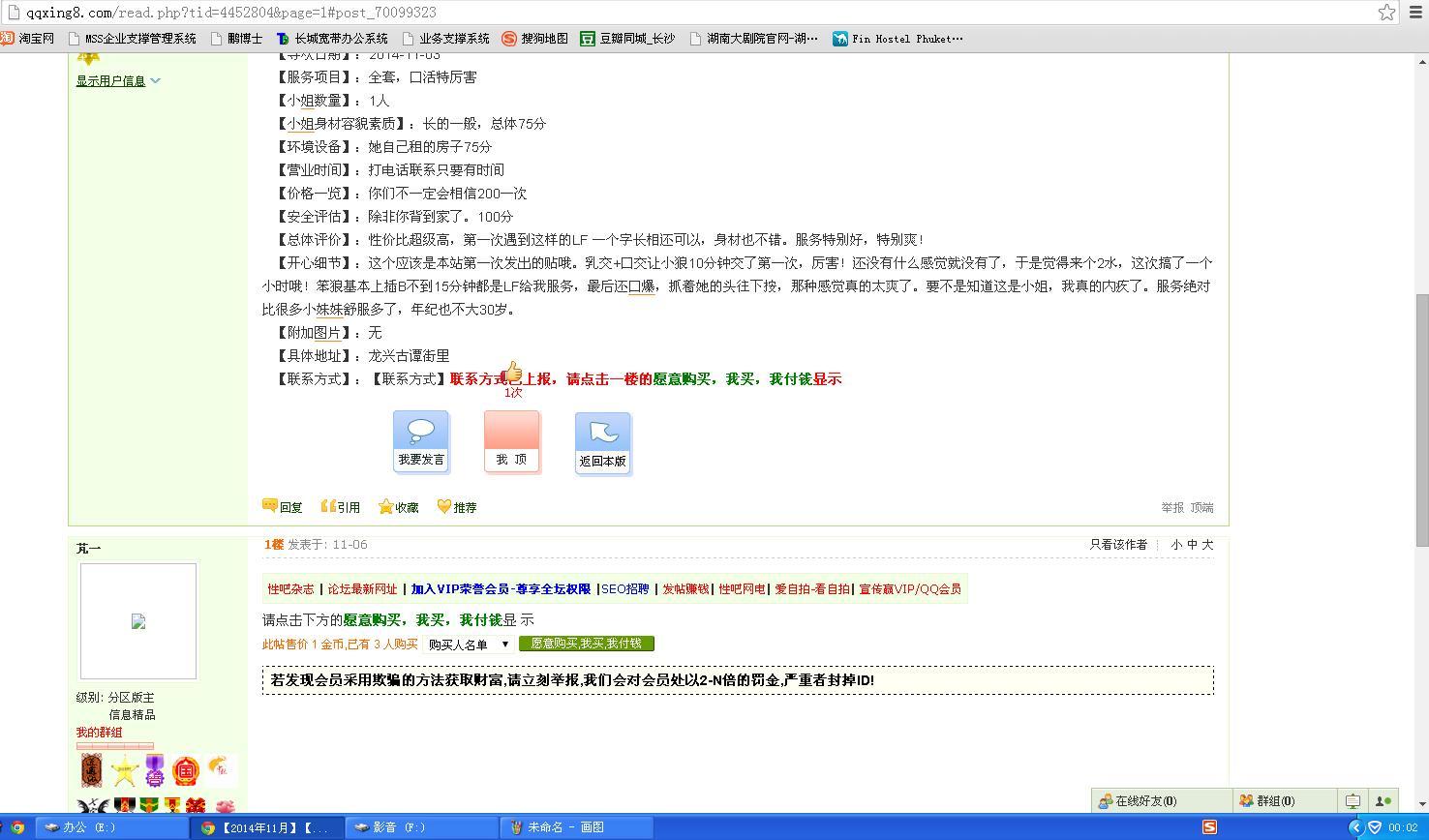Click the scrollbar down arrow

[x=1421, y=804]
